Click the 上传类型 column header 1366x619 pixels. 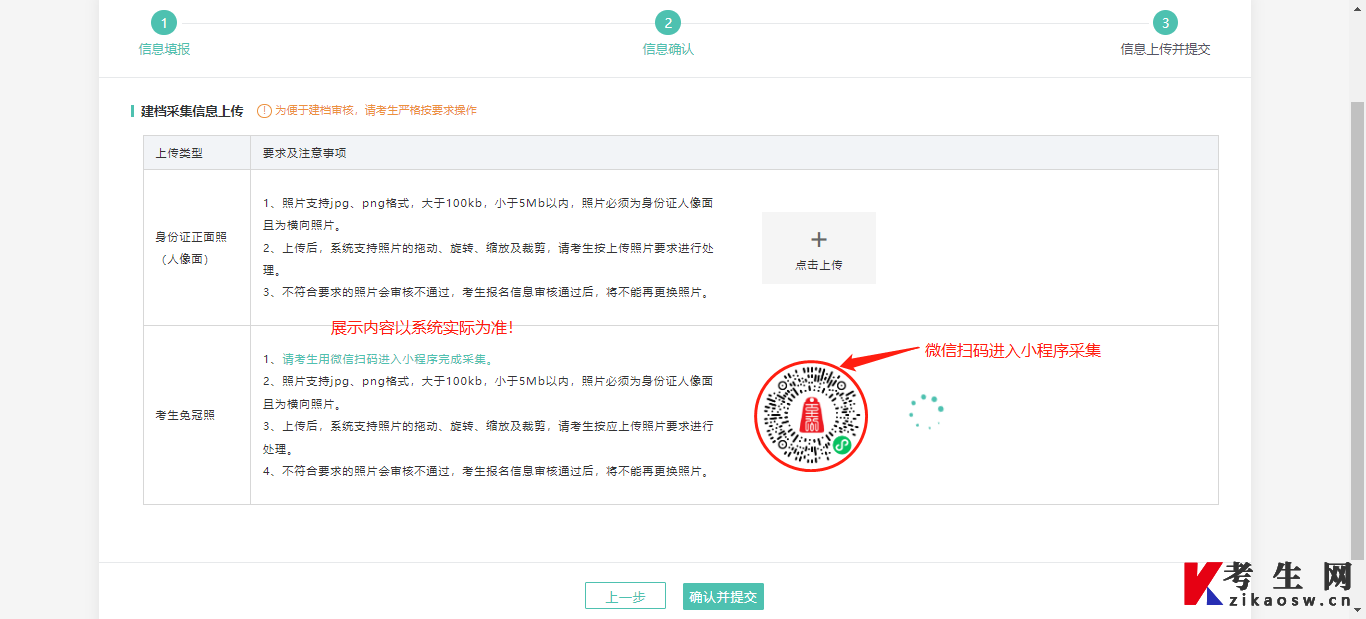point(179,153)
